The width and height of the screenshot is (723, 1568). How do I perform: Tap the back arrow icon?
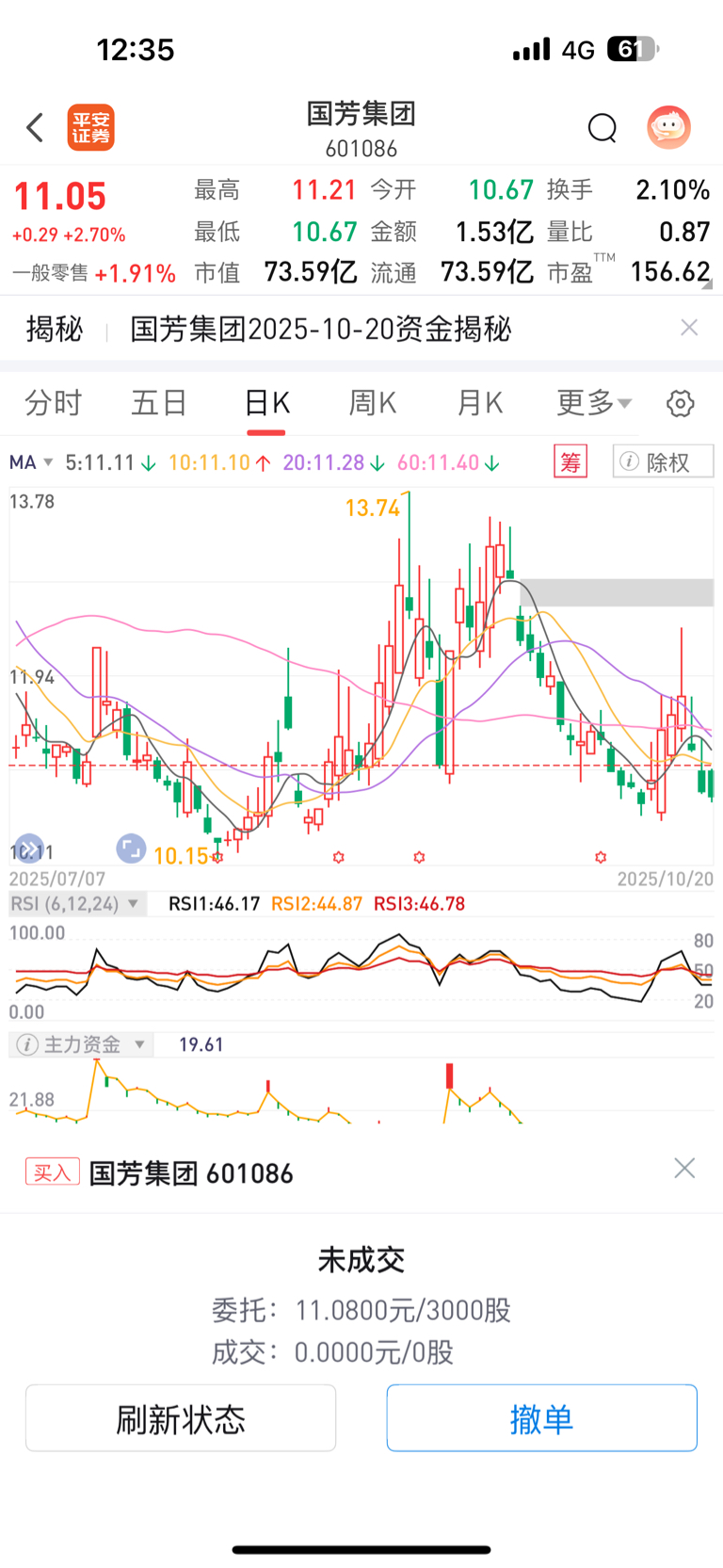[36, 127]
